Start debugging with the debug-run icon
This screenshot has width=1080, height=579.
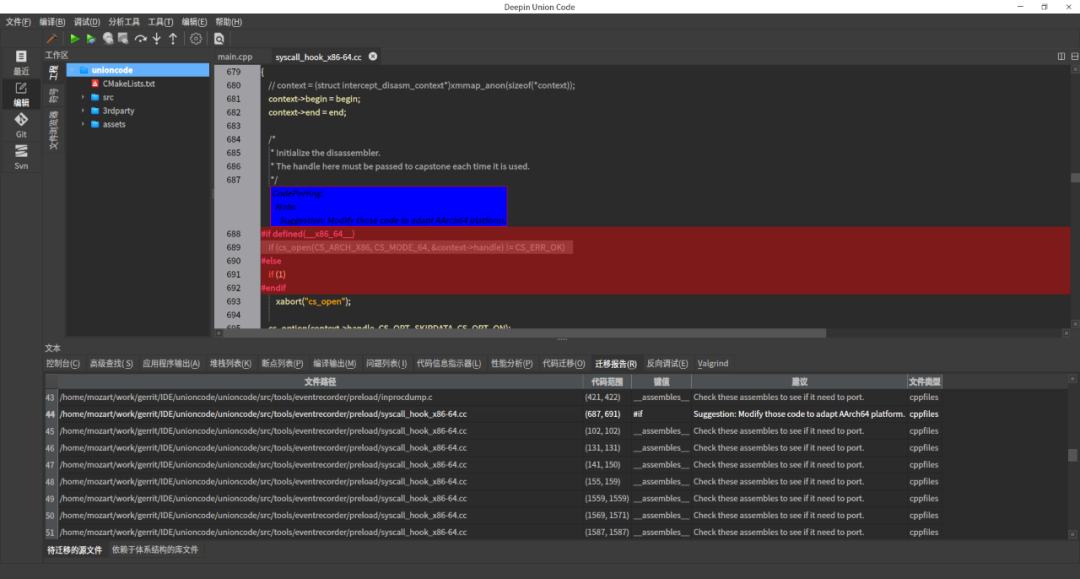click(x=91, y=38)
